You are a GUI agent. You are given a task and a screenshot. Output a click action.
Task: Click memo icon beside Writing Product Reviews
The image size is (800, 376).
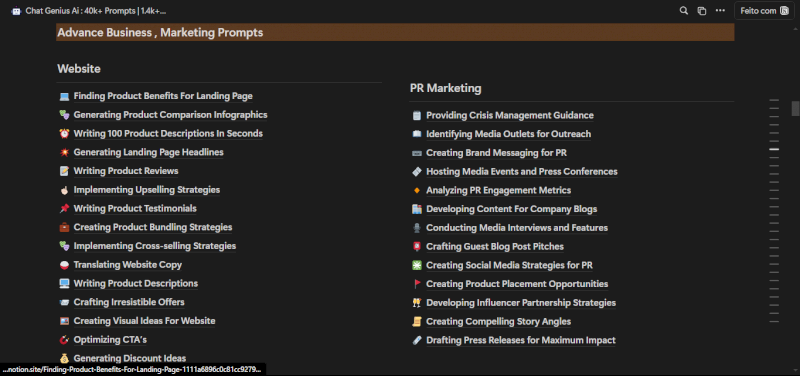(x=64, y=171)
